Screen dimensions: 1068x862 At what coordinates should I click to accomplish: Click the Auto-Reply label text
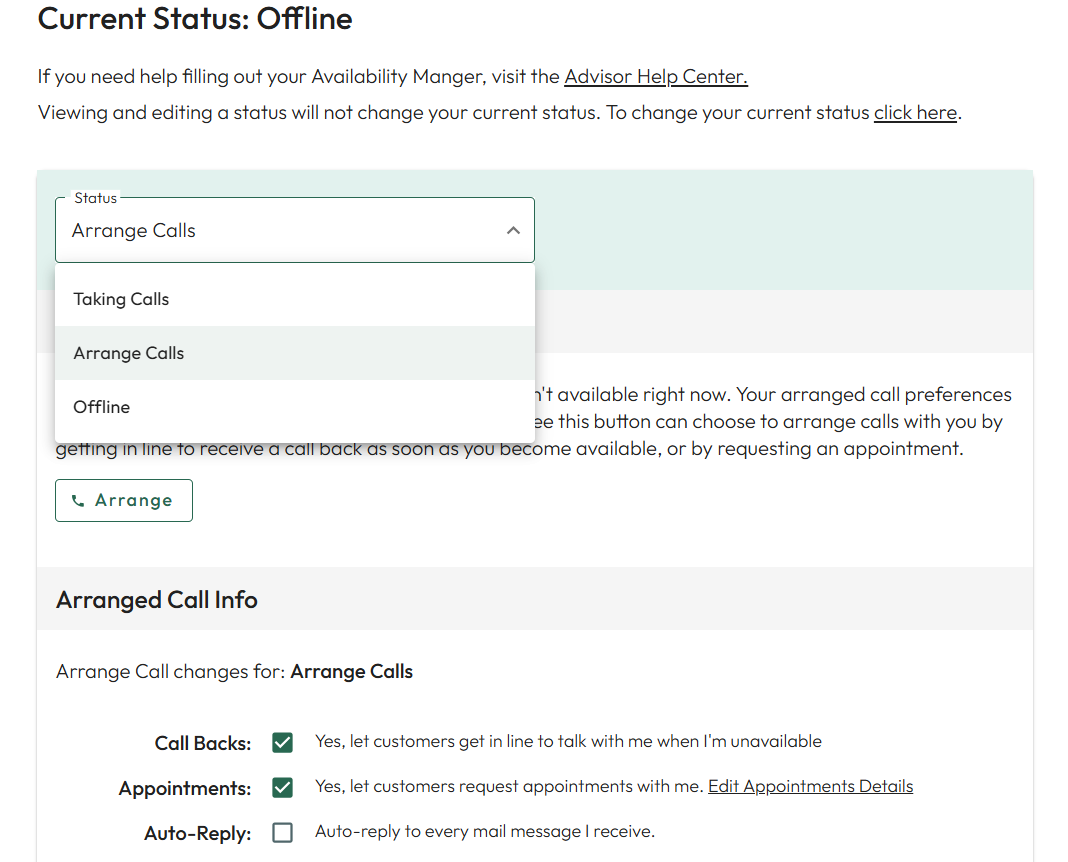(x=197, y=833)
